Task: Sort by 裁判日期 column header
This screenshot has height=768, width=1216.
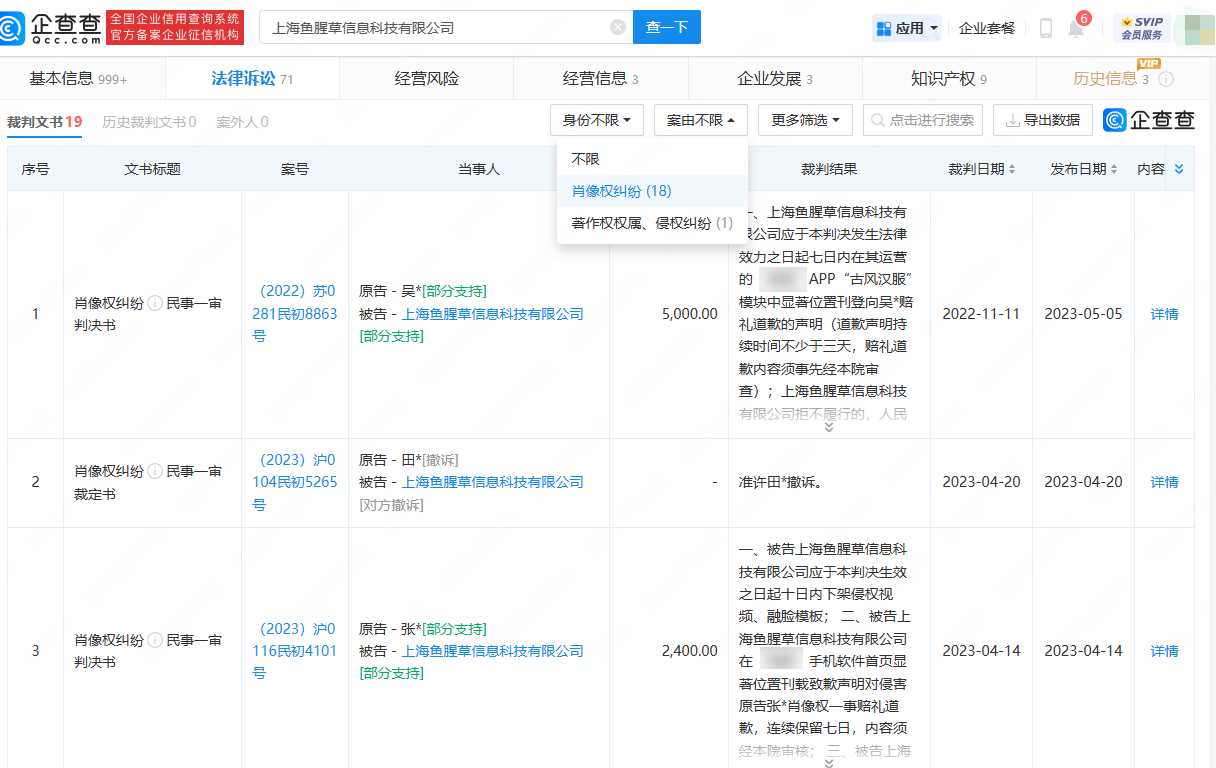Action: (981, 169)
